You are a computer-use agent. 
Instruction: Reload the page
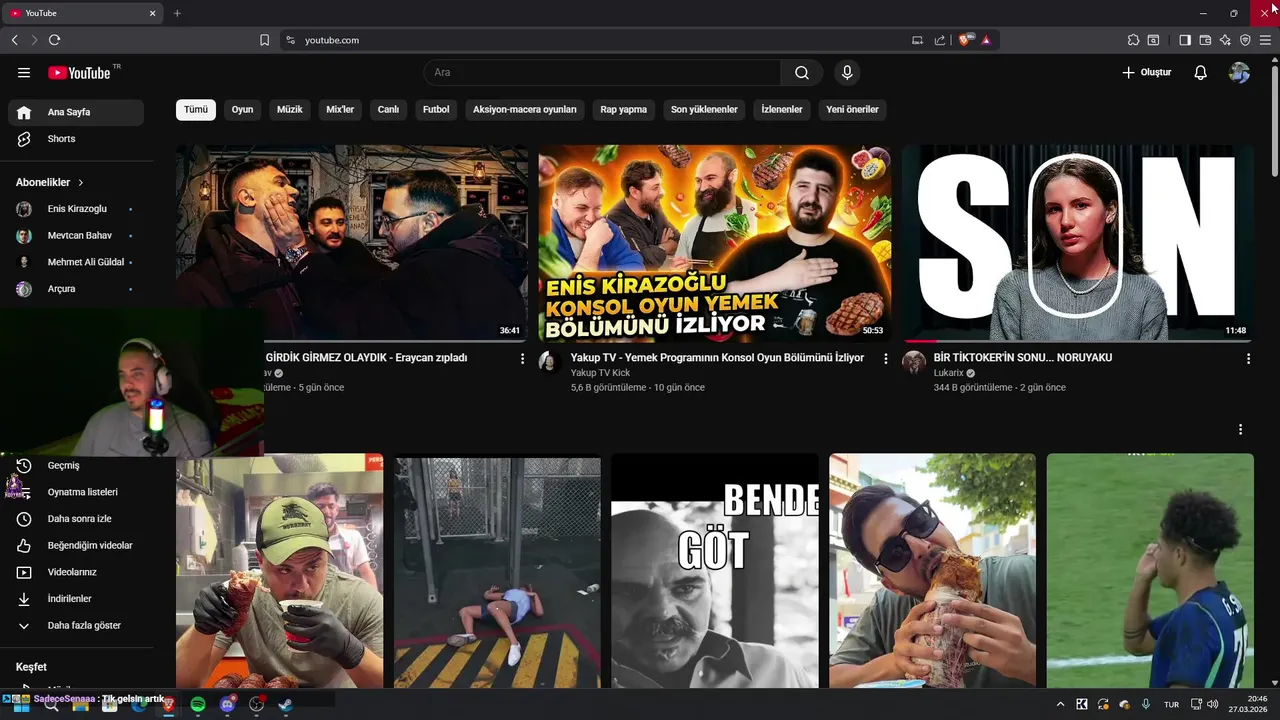click(x=54, y=40)
